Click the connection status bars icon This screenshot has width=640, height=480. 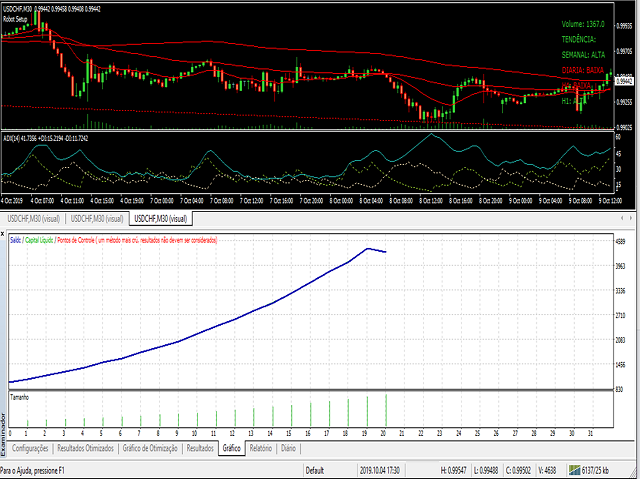pyautogui.click(x=575, y=470)
